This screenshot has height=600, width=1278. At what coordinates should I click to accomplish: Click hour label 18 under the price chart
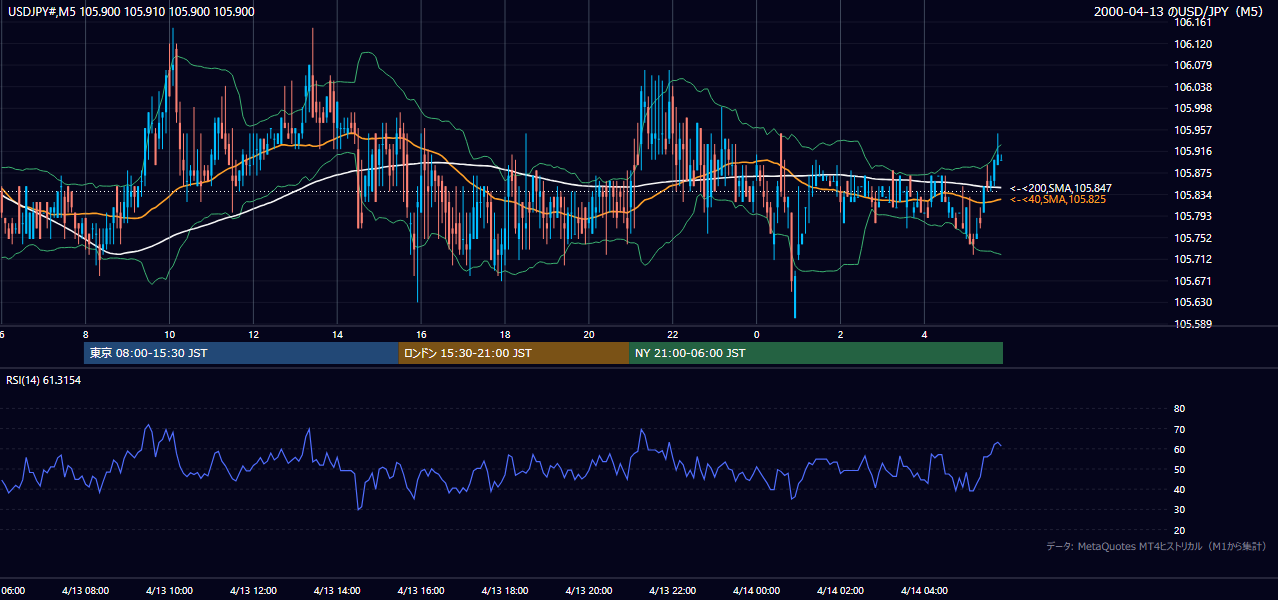point(505,334)
